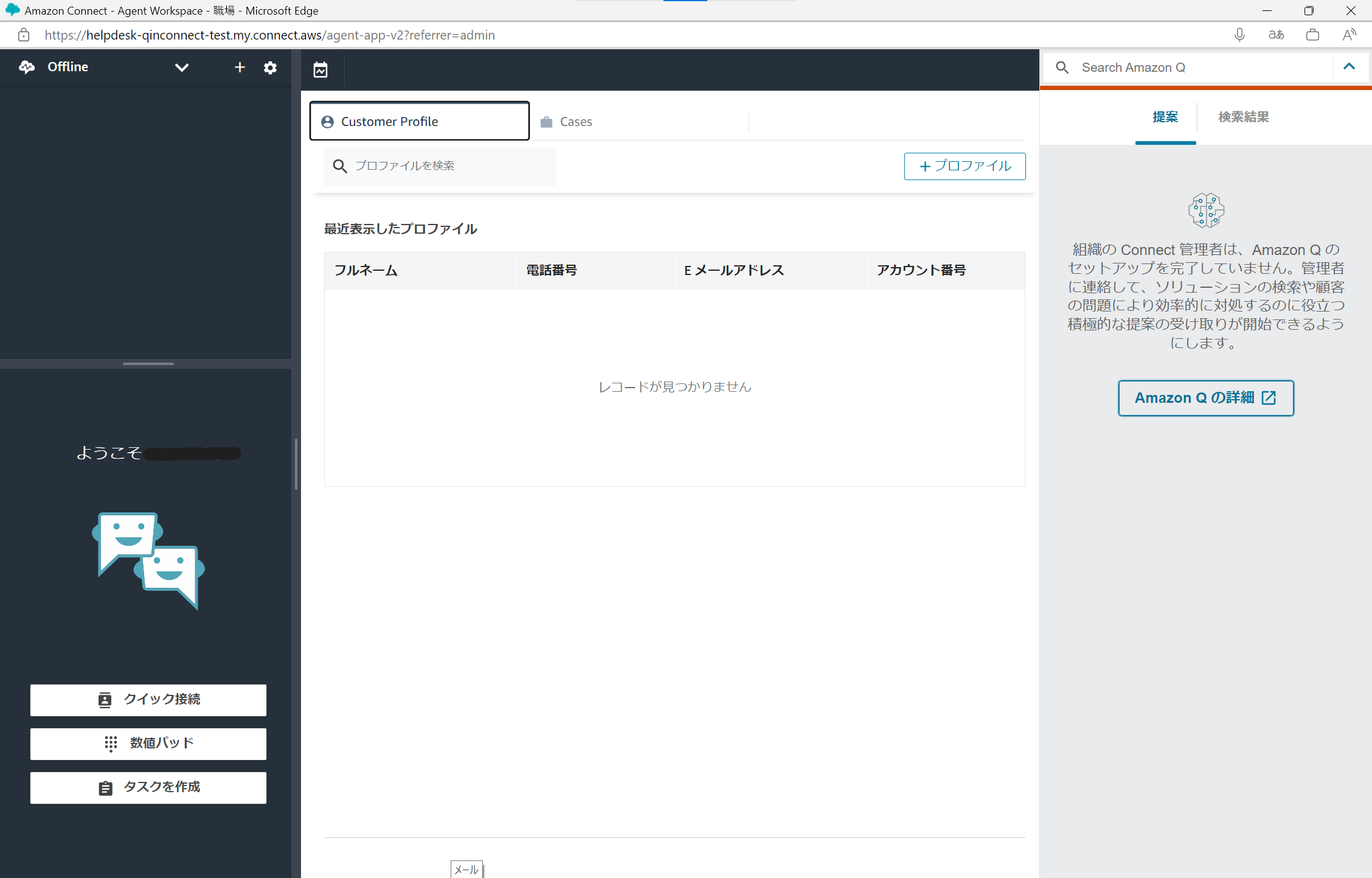
Task: Click the CCP panel horizontal resize handle
Action: click(148, 364)
